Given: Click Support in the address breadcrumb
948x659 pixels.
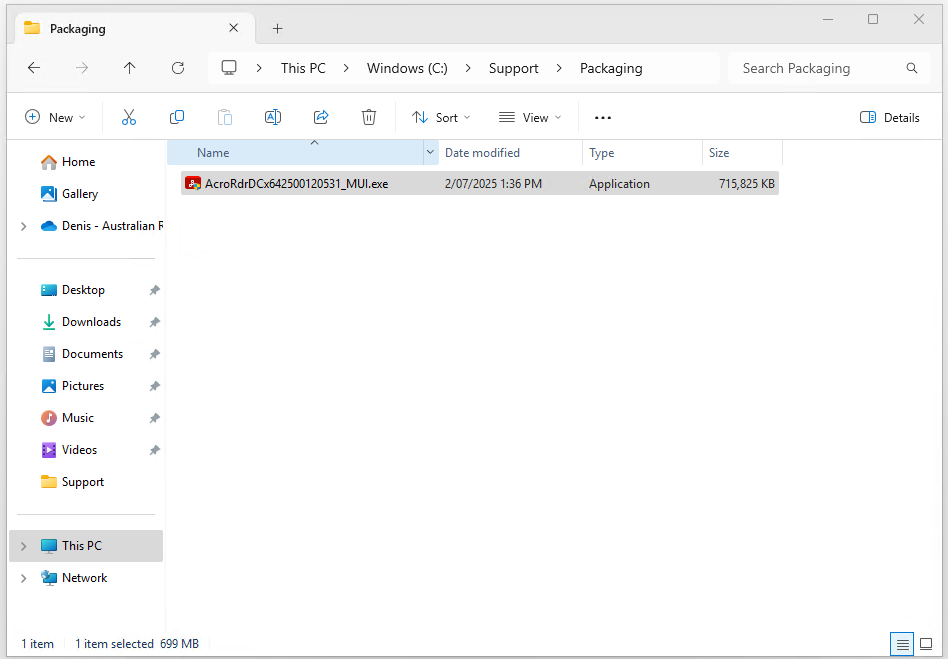Looking at the screenshot, I should click(513, 68).
